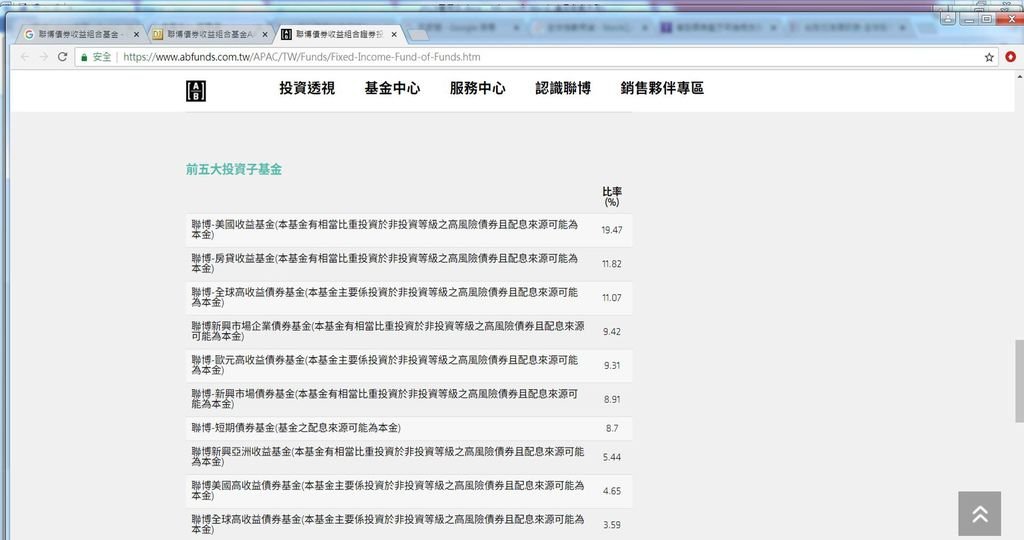Close the first Google search tab
Screen dimensions: 1024x540
click(136, 35)
